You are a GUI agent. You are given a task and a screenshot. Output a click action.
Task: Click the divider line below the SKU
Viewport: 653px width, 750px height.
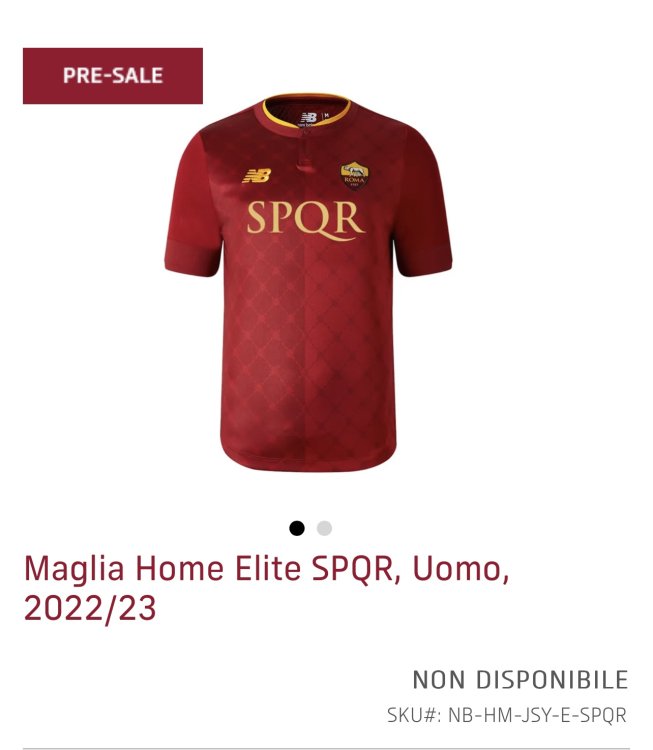tap(326, 749)
